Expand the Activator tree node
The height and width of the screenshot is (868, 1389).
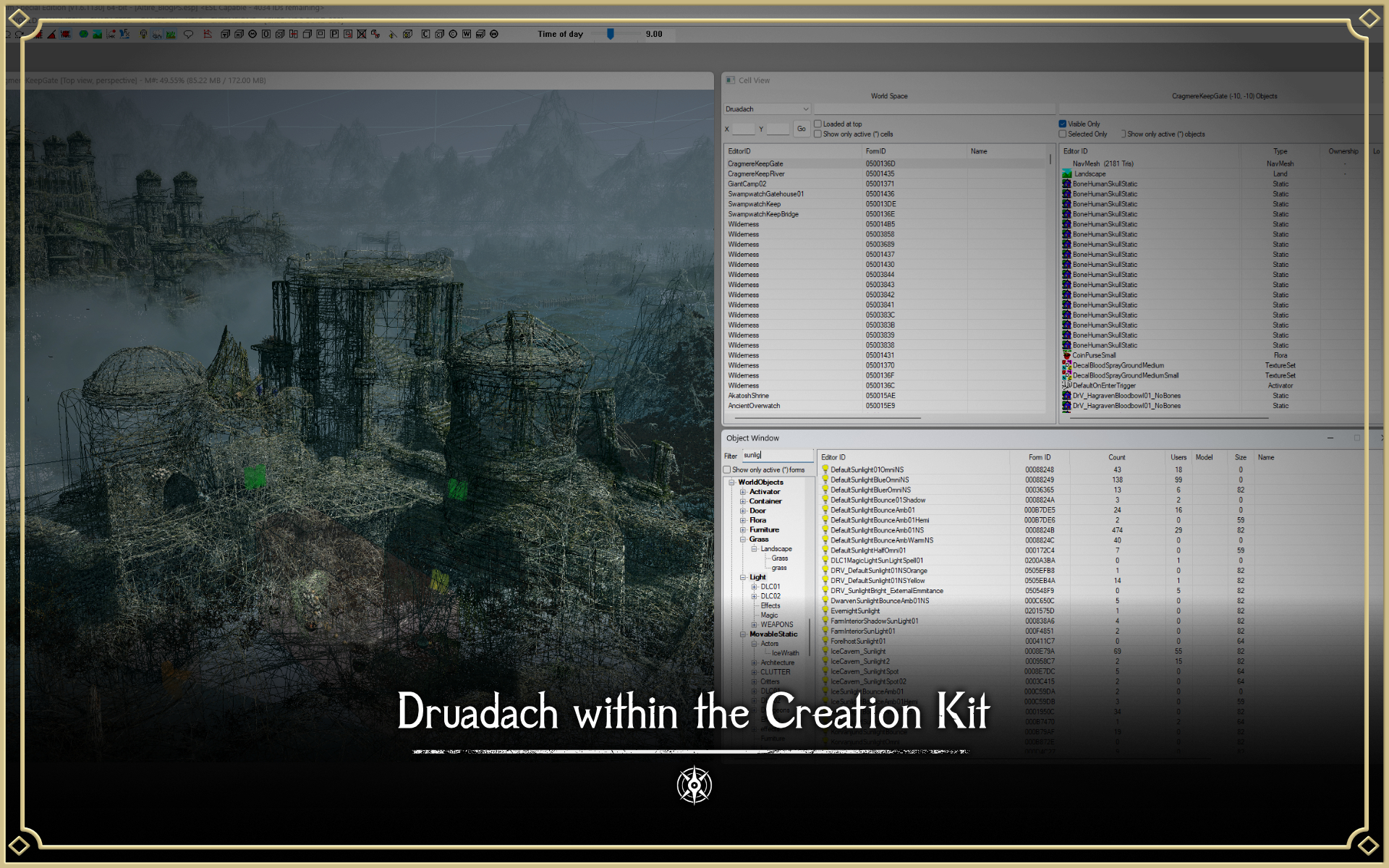743,492
